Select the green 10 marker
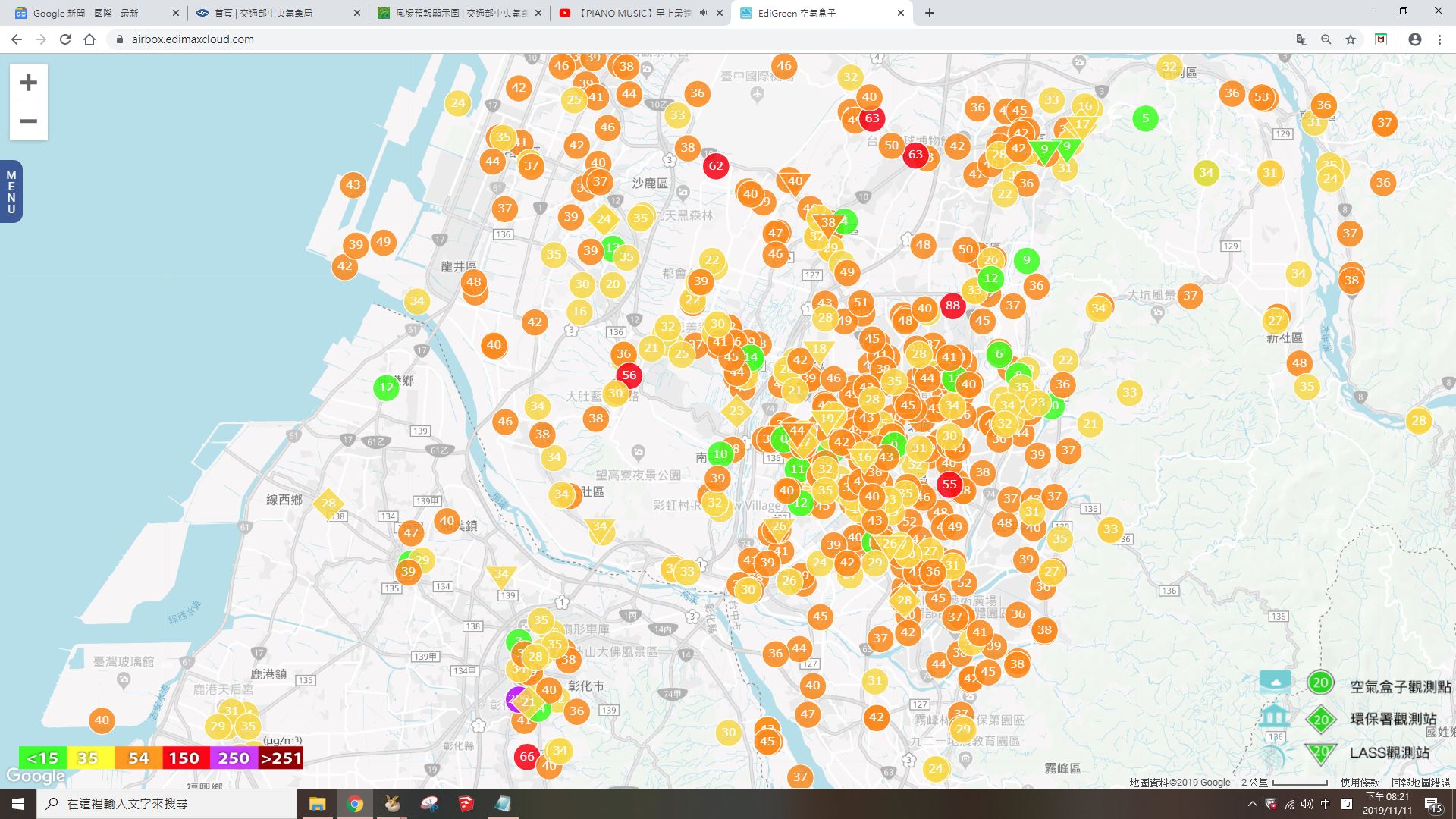Viewport: 1456px width, 819px height. pyautogui.click(x=720, y=453)
